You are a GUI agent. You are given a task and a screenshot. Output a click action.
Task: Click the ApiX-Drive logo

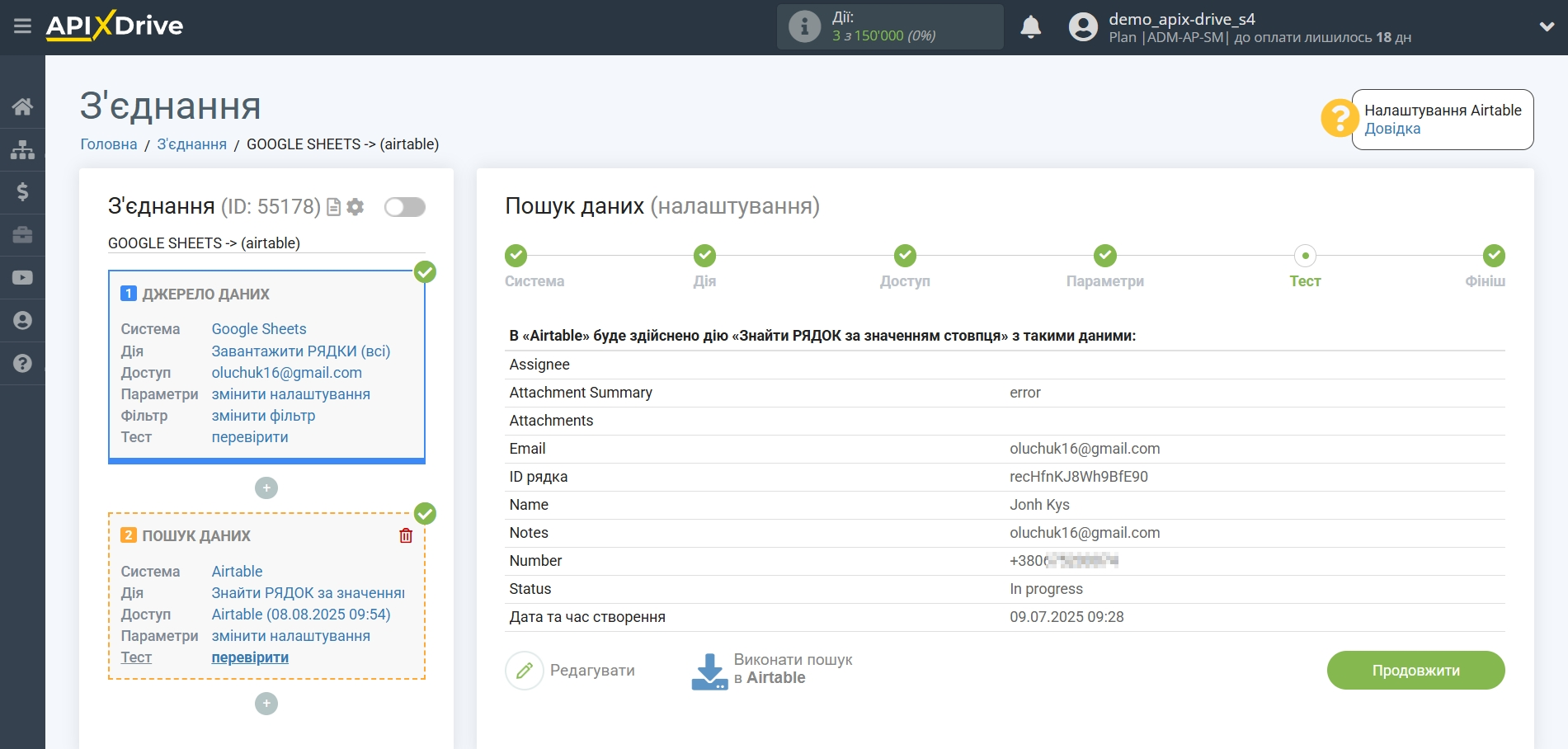[115, 26]
